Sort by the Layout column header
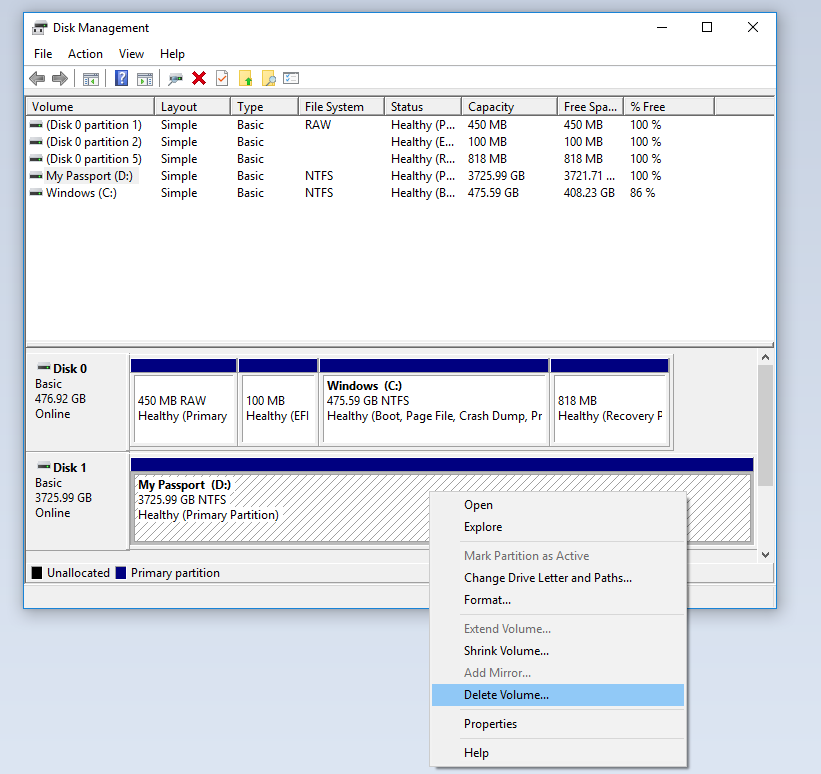This screenshot has width=821, height=774. [x=192, y=106]
